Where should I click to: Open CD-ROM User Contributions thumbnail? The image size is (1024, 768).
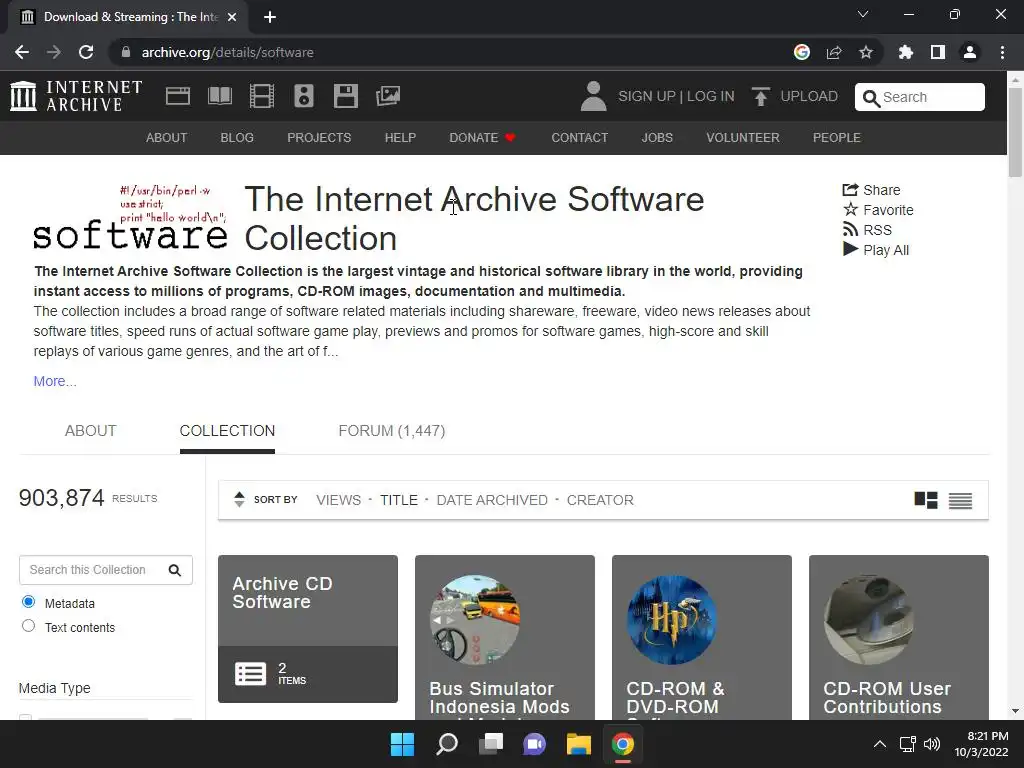tap(869, 620)
